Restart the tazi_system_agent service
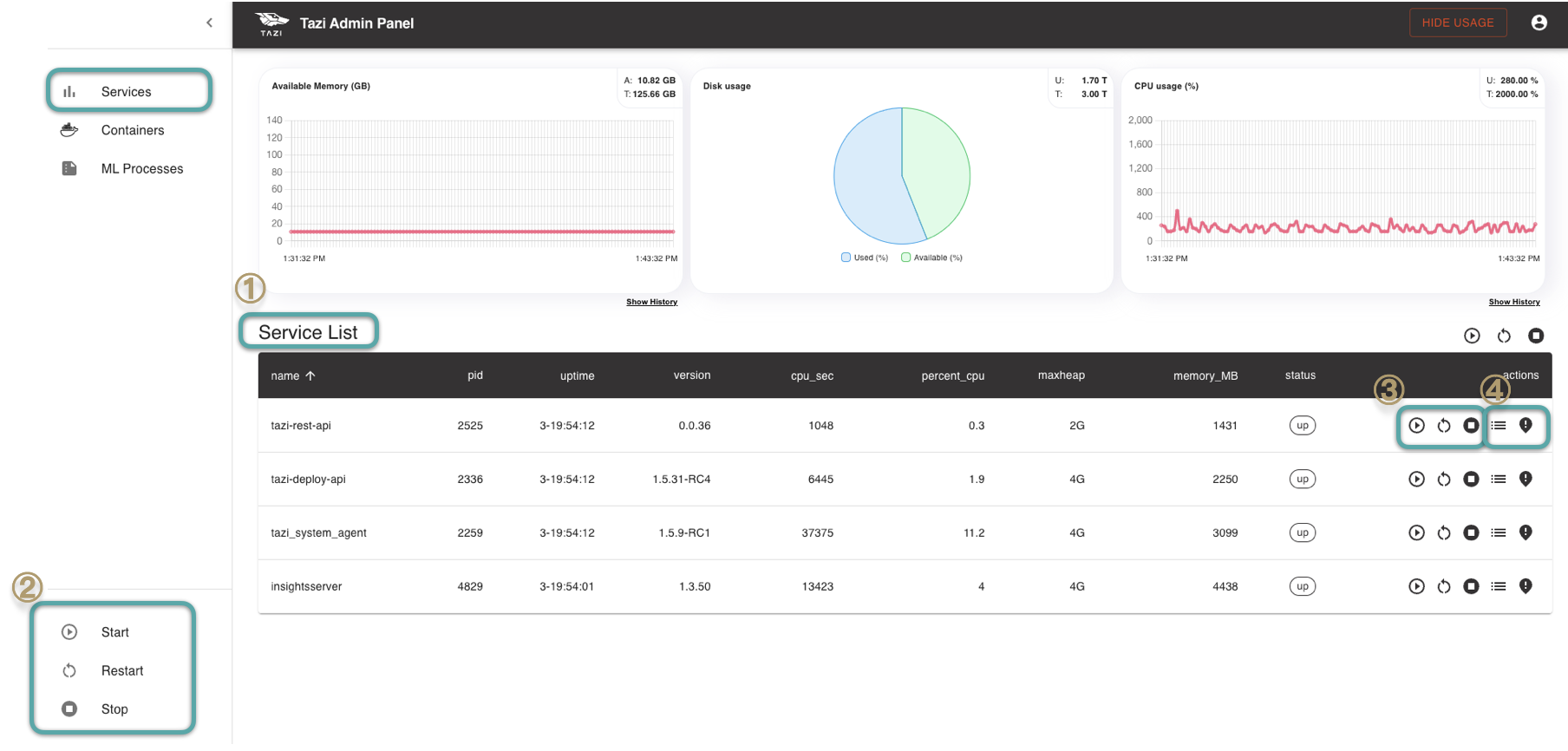1568x751 pixels. click(x=1444, y=532)
